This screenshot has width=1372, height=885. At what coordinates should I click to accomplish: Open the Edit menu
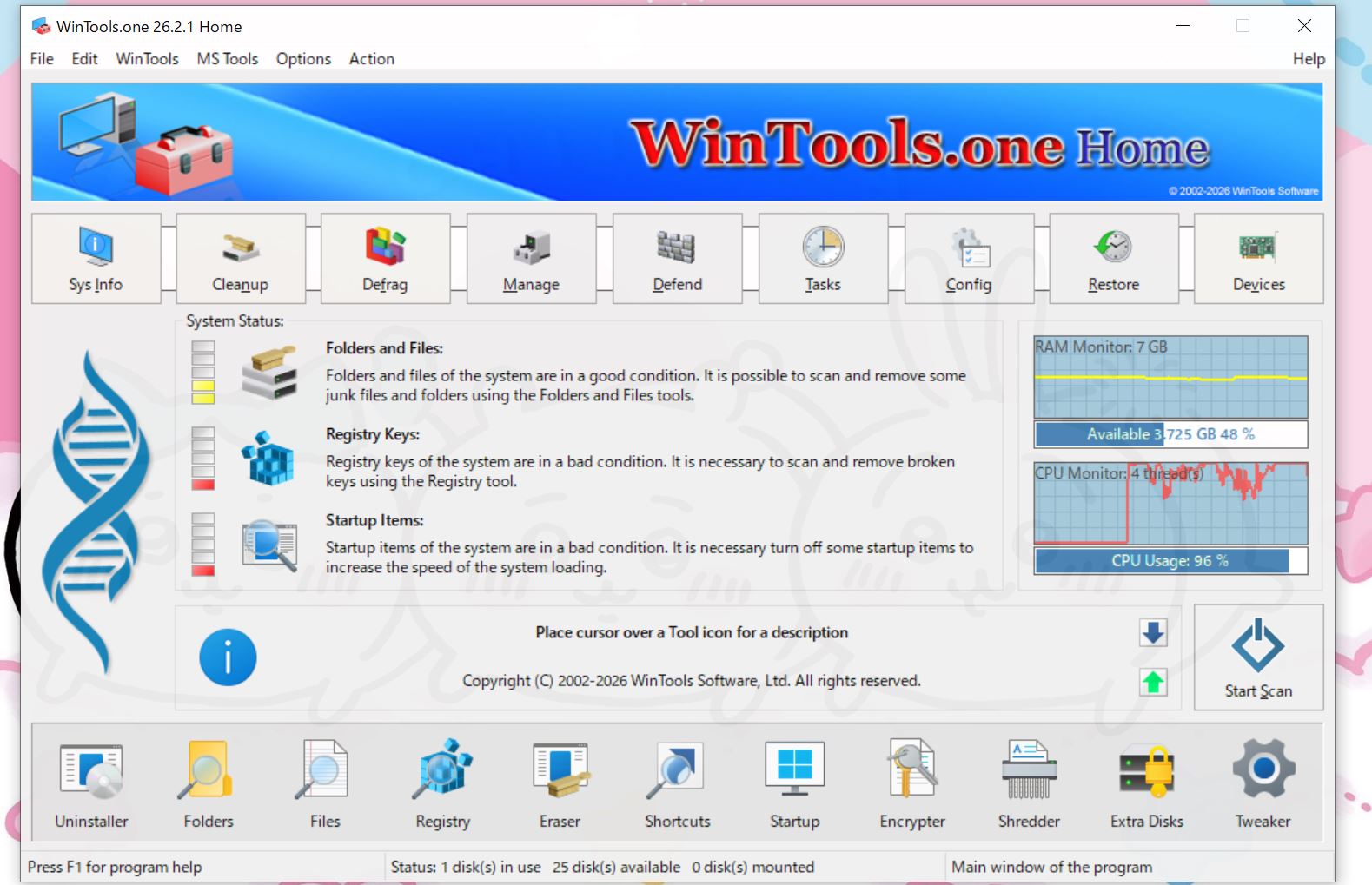84,58
